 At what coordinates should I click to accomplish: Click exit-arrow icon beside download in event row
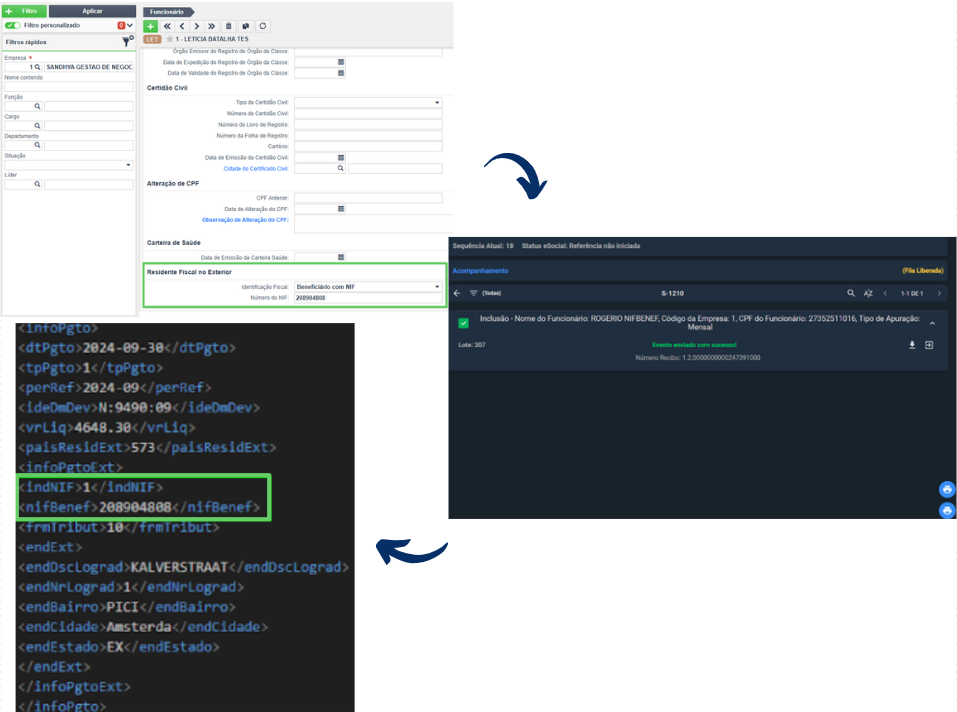(929, 345)
